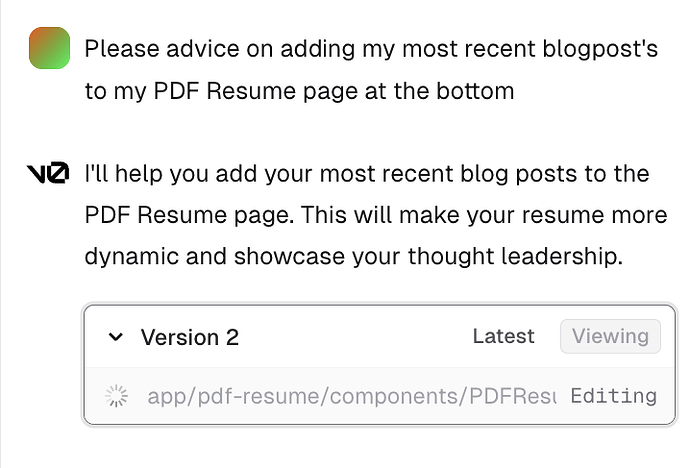Click the v0 logo beside the reply
The height and width of the screenshot is (468, 690).
tap(48, 172)
